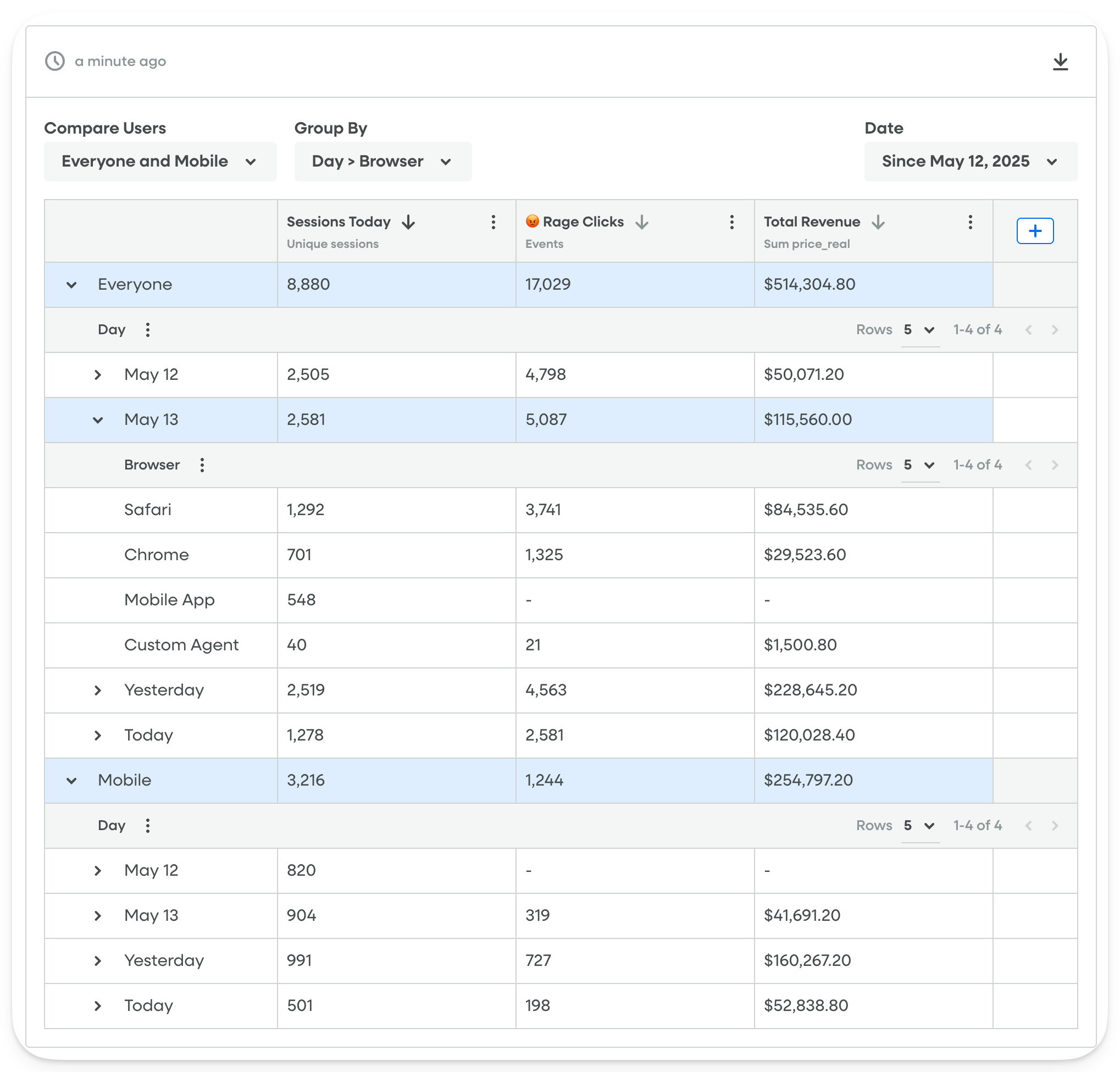Open the Rows per page selector under Day

920,330
